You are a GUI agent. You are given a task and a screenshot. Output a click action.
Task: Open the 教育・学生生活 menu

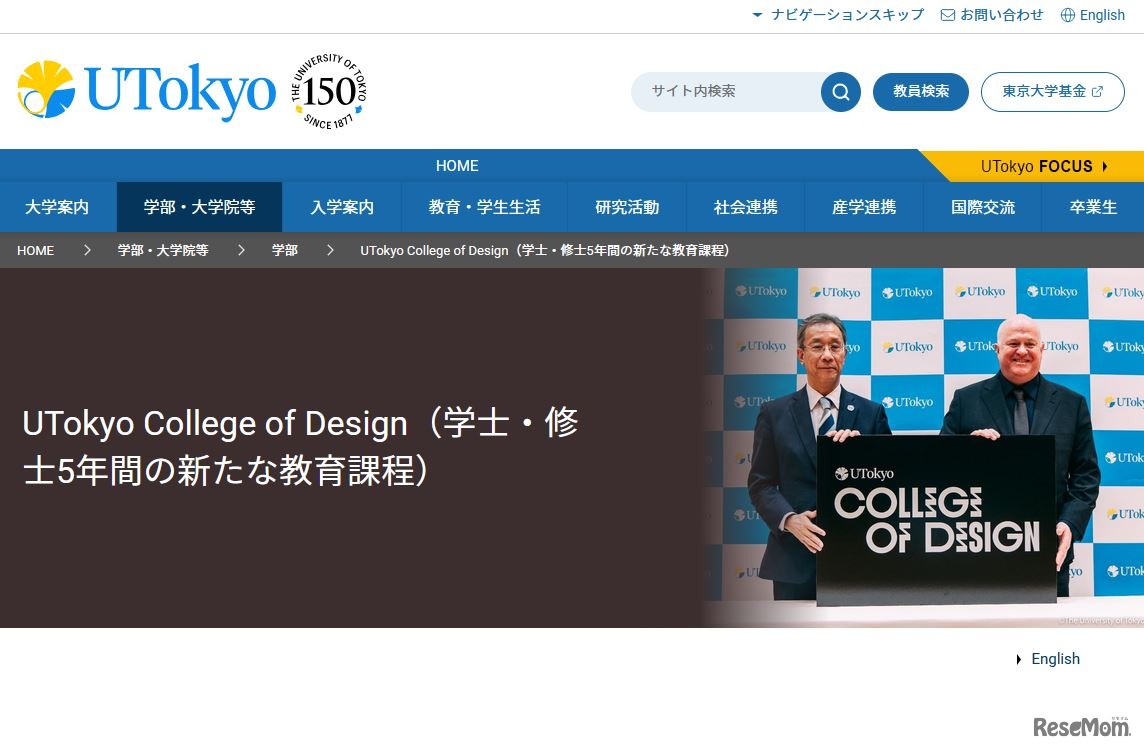point(484,207)
